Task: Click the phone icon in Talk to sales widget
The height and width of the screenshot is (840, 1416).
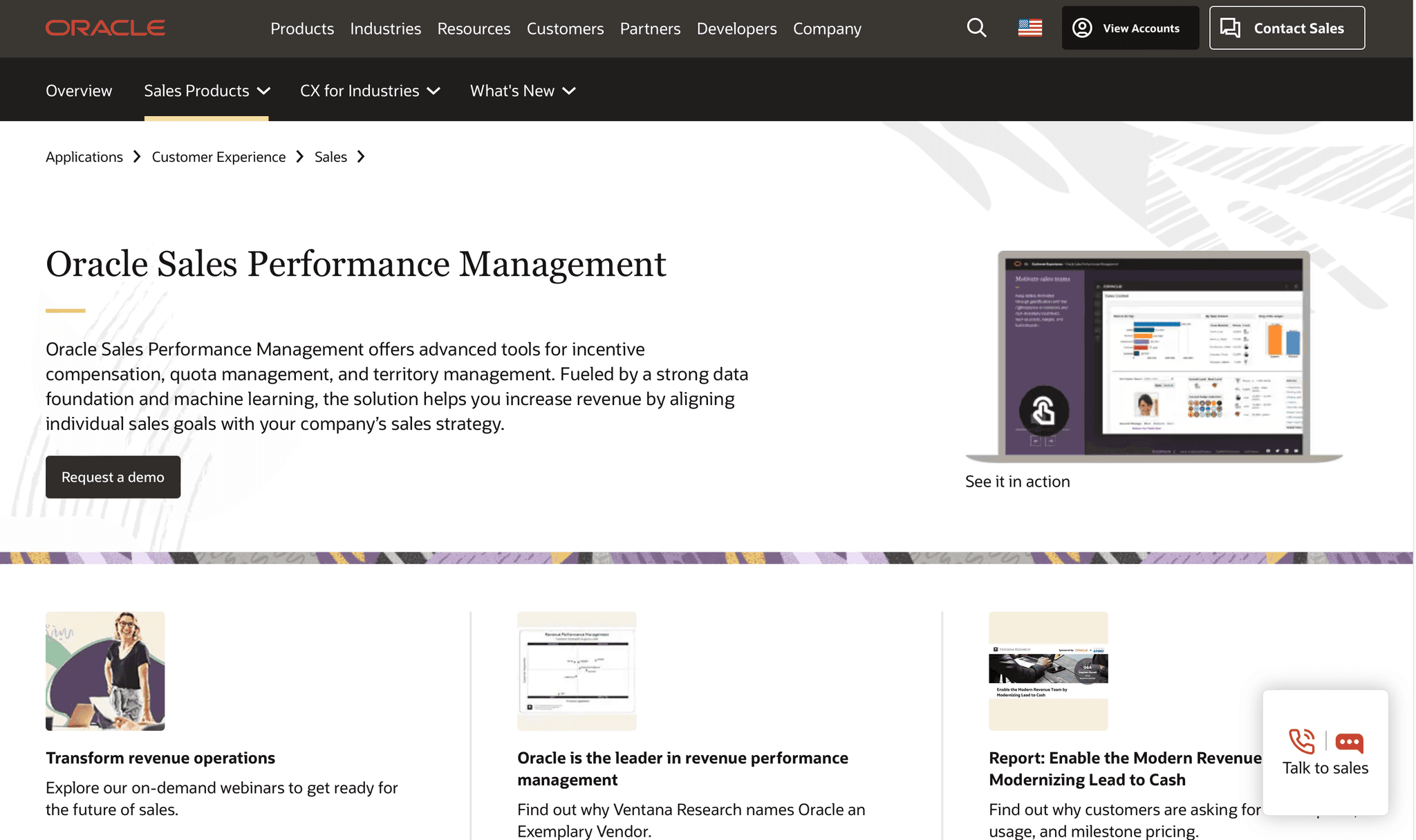Action: click(1301, 742)
